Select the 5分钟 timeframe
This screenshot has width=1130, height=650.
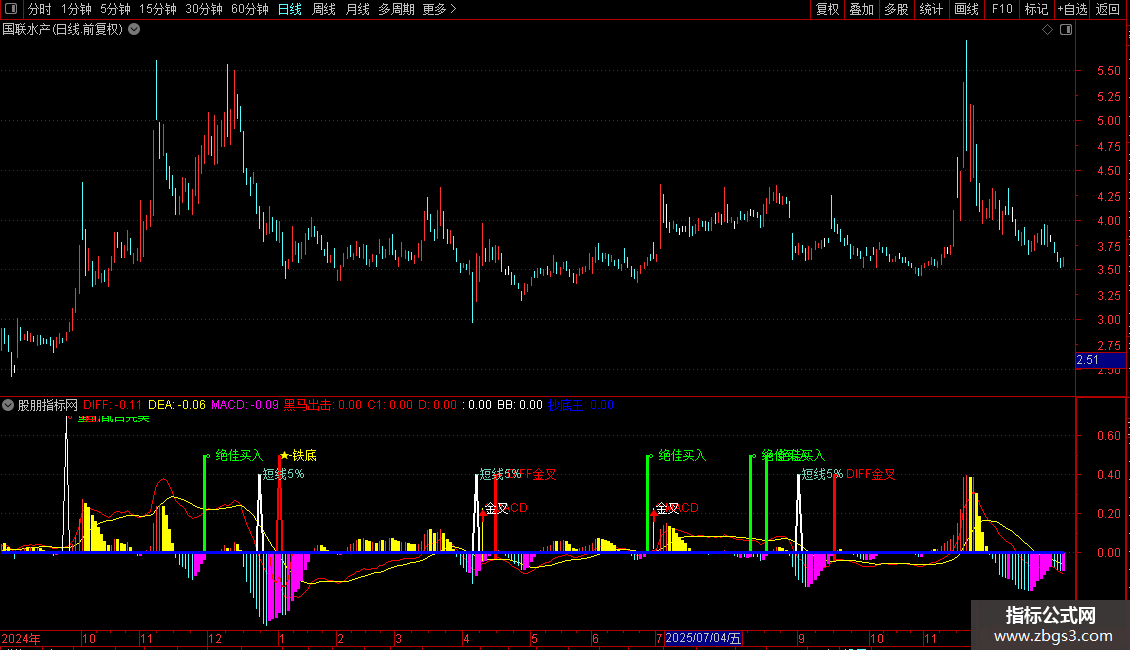coord(115,9)
